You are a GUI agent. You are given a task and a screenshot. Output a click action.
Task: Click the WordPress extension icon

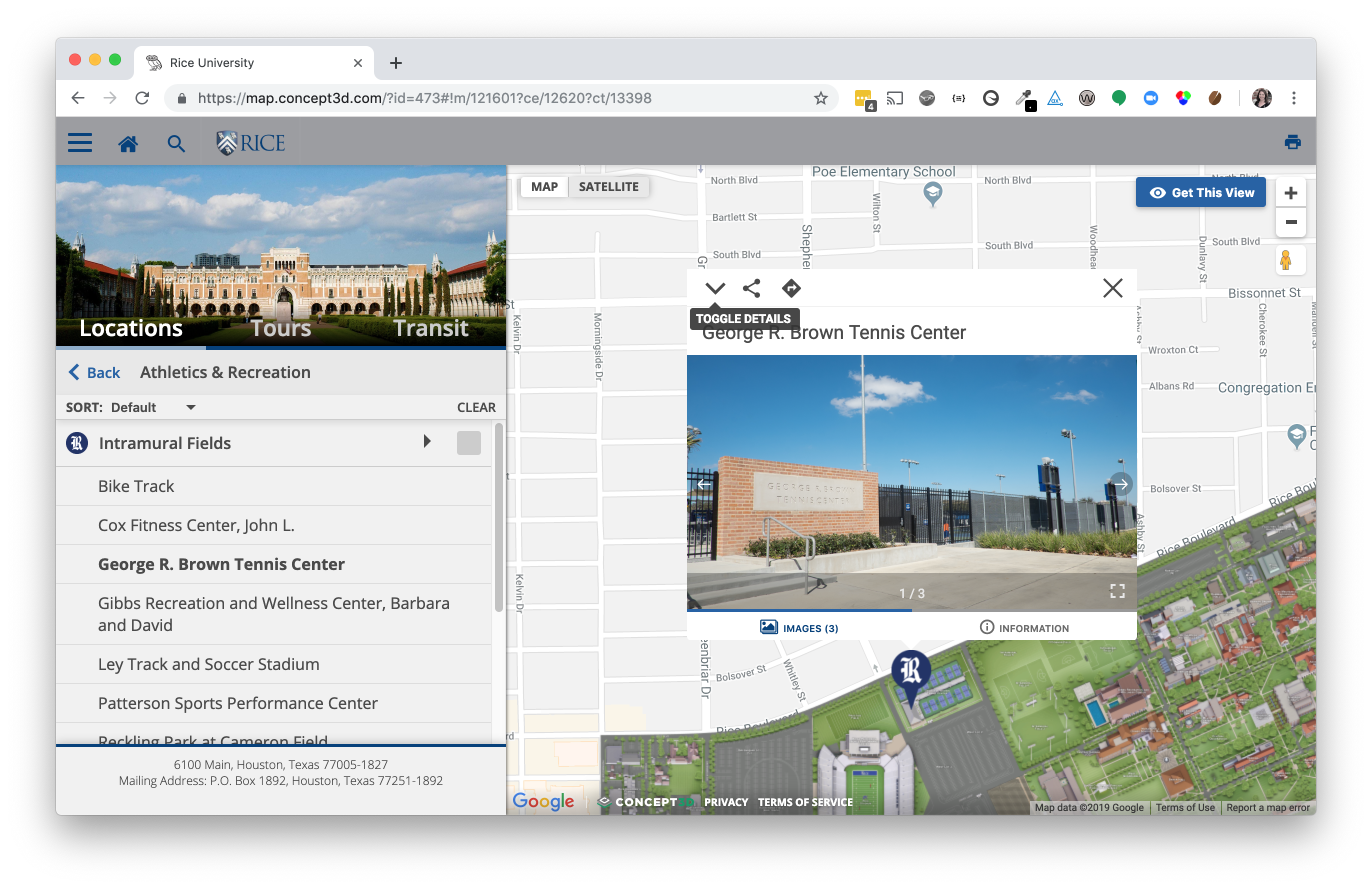click(1086, 98)
